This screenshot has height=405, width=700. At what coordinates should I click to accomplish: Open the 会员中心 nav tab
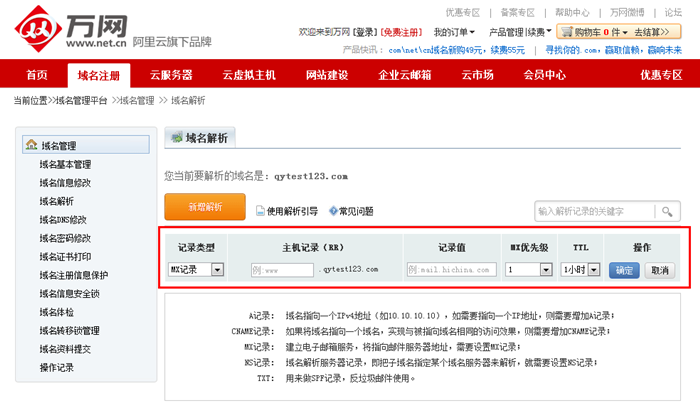(545, 75)
